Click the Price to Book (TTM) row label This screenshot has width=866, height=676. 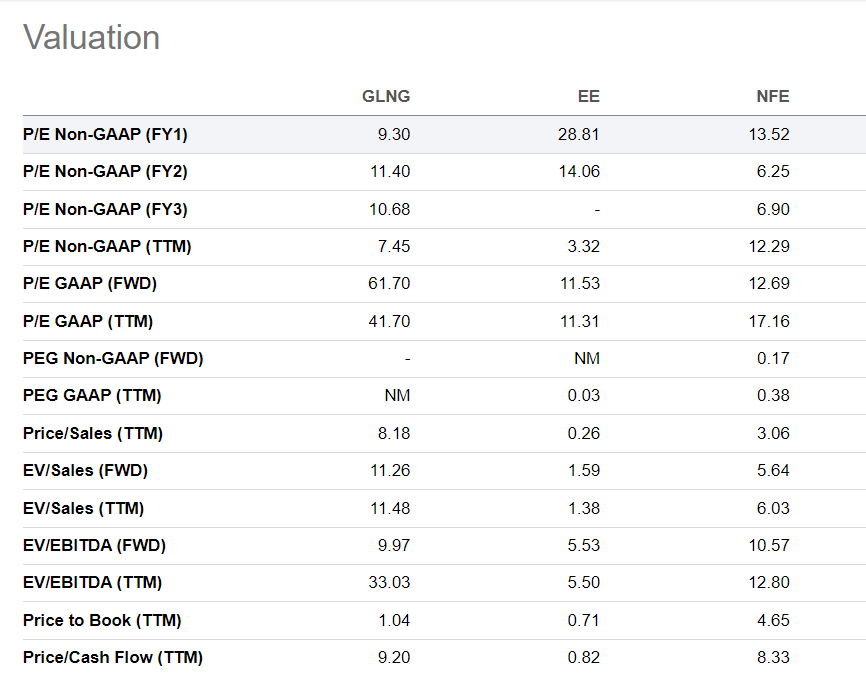pos(100,620)
